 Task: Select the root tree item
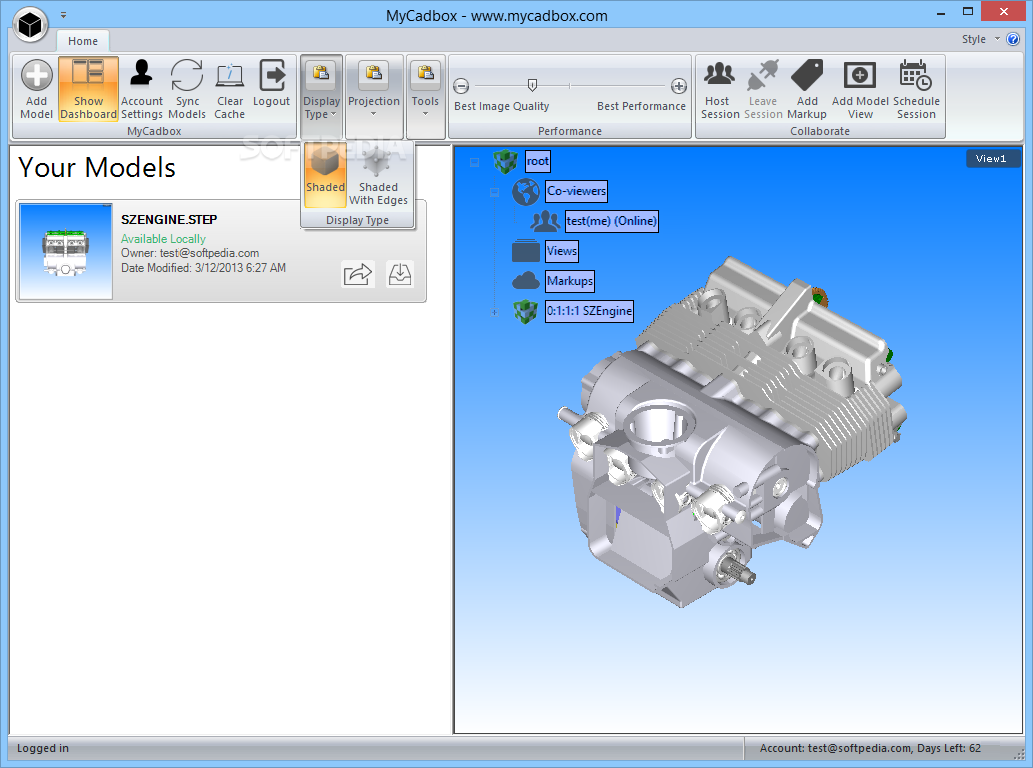pos(538,161)
